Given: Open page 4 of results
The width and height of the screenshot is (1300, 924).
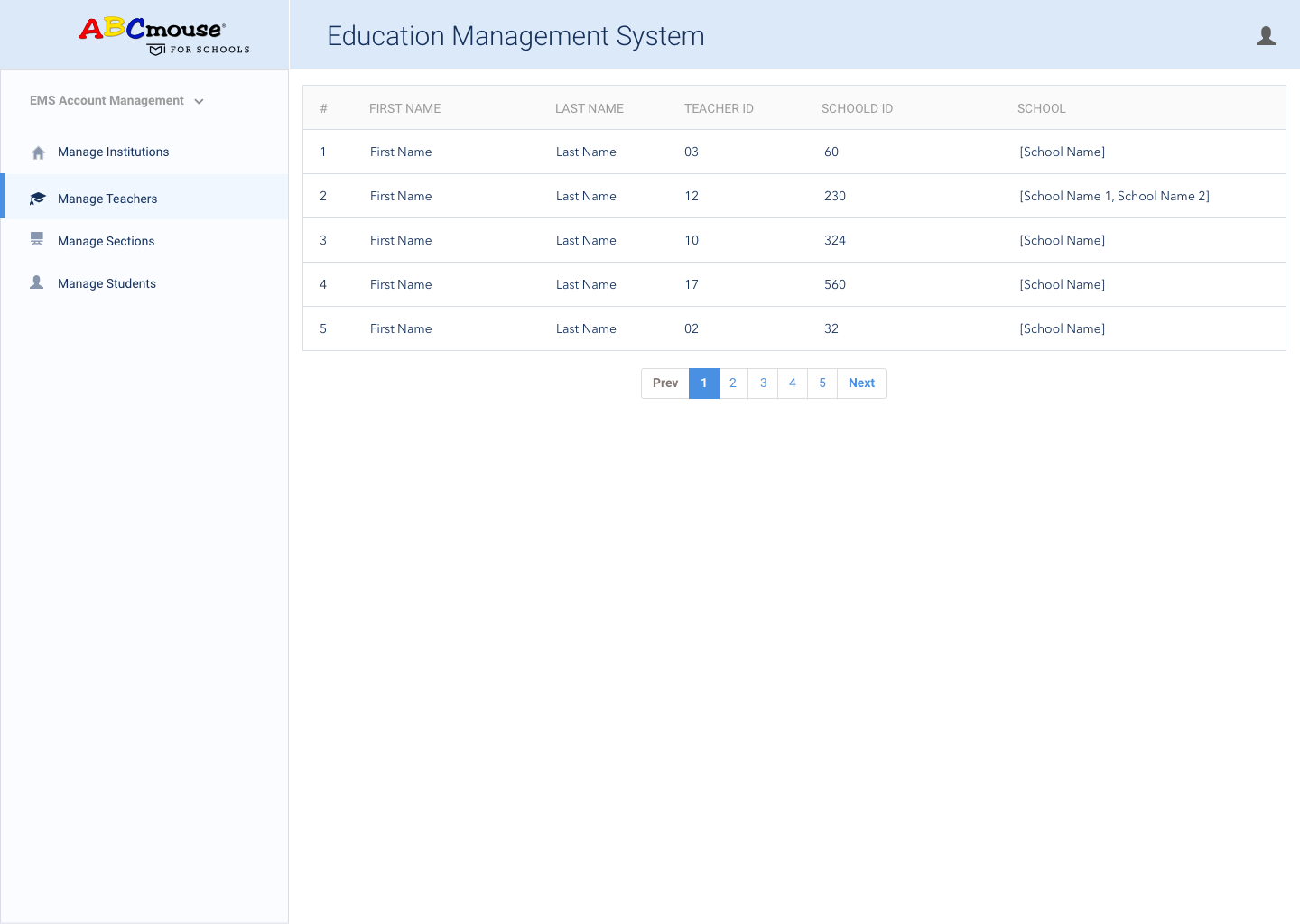Looking at the screenshot, I should coord(793,383).
